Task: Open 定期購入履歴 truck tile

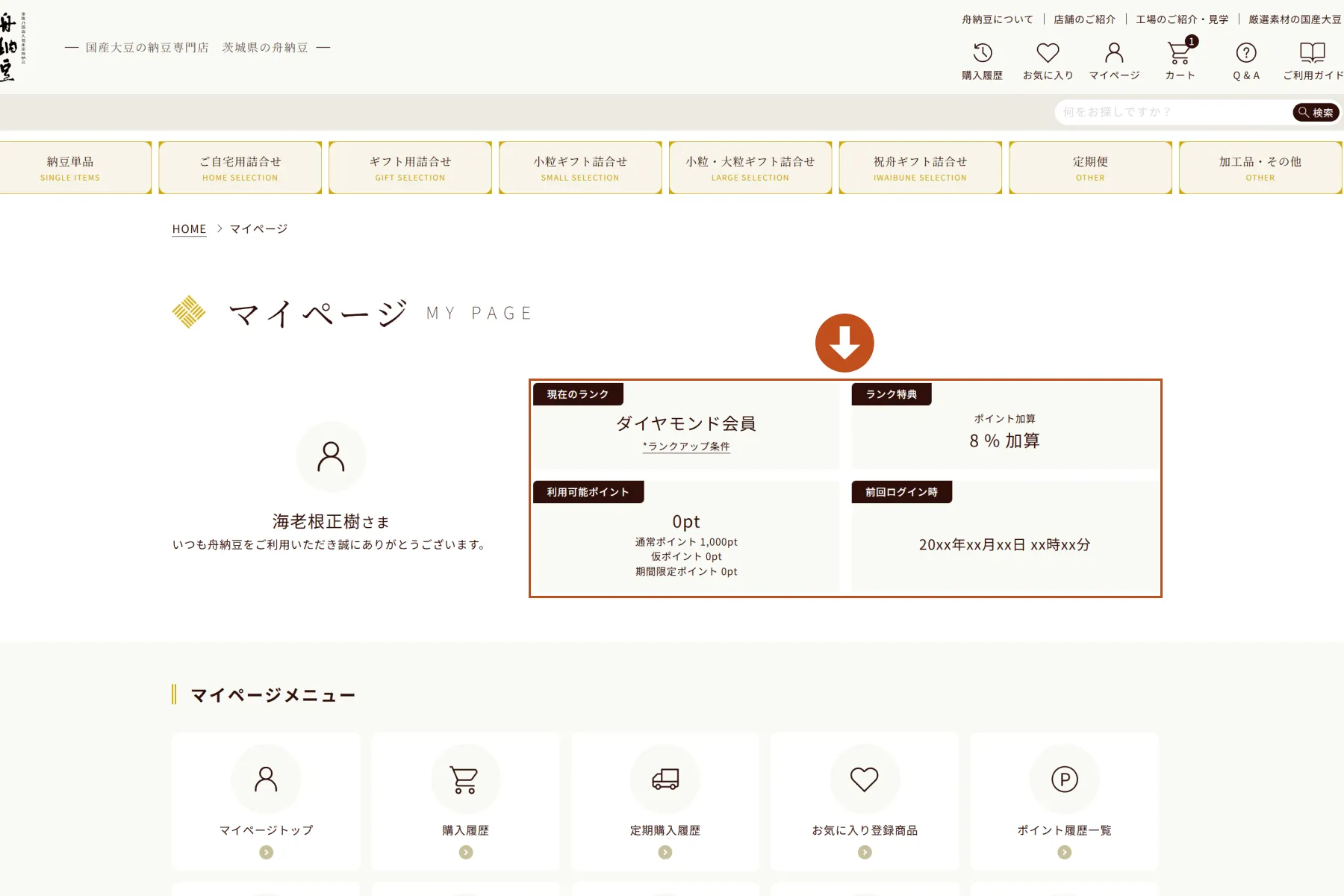Action: point(665,801)
